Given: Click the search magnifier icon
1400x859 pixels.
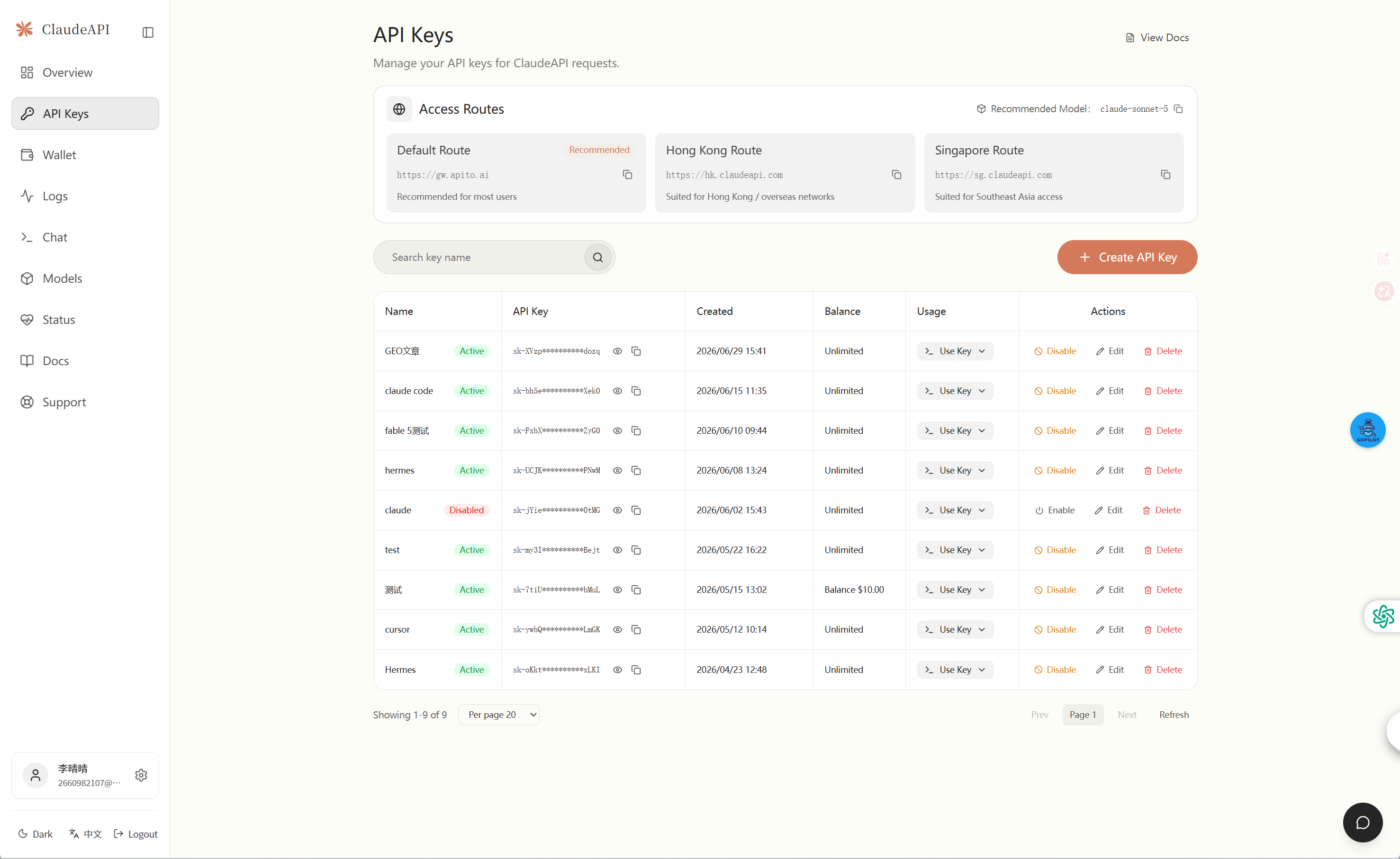Looking at the screenshot, I should [597, 257].
